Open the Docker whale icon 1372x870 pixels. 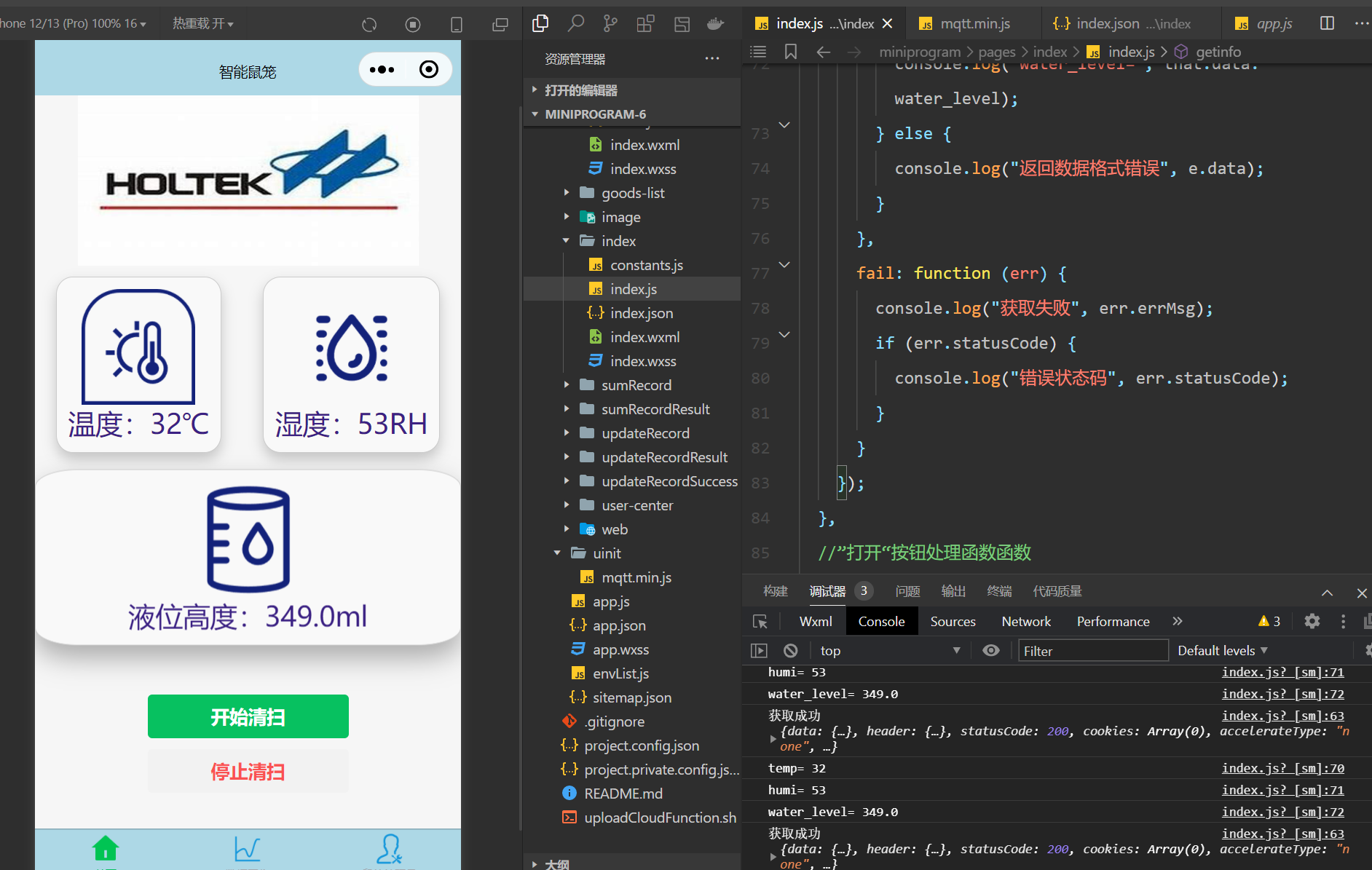[716, 23]
